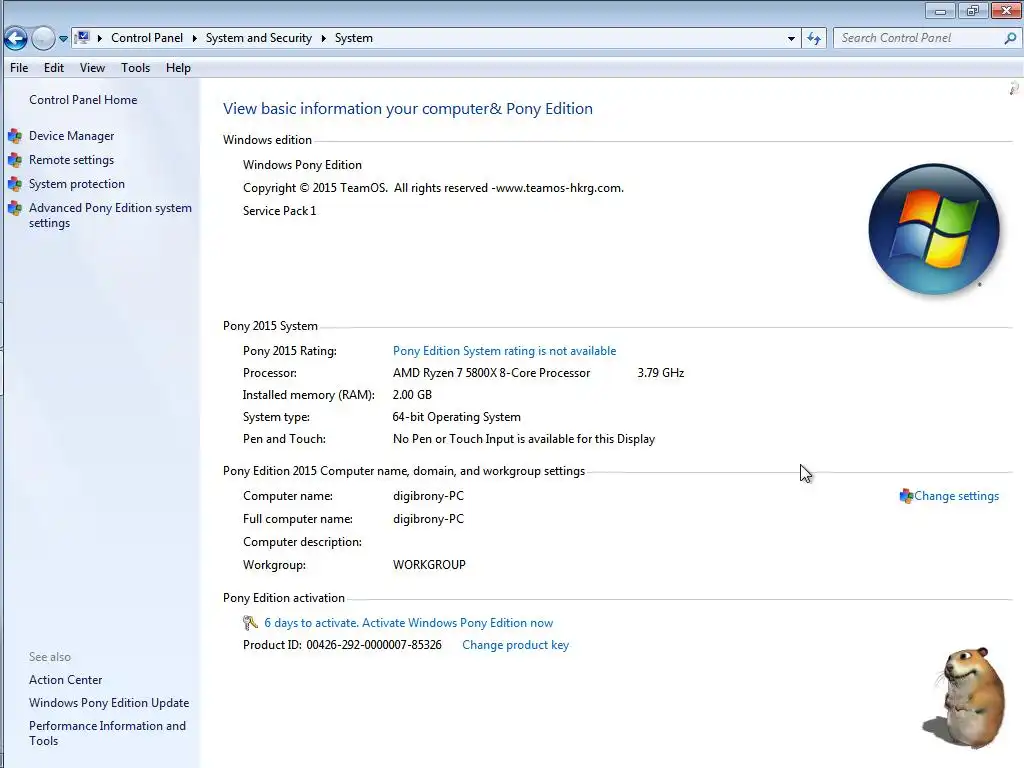
Task: Click computer name value digibrony-PC
Action: 428,496
